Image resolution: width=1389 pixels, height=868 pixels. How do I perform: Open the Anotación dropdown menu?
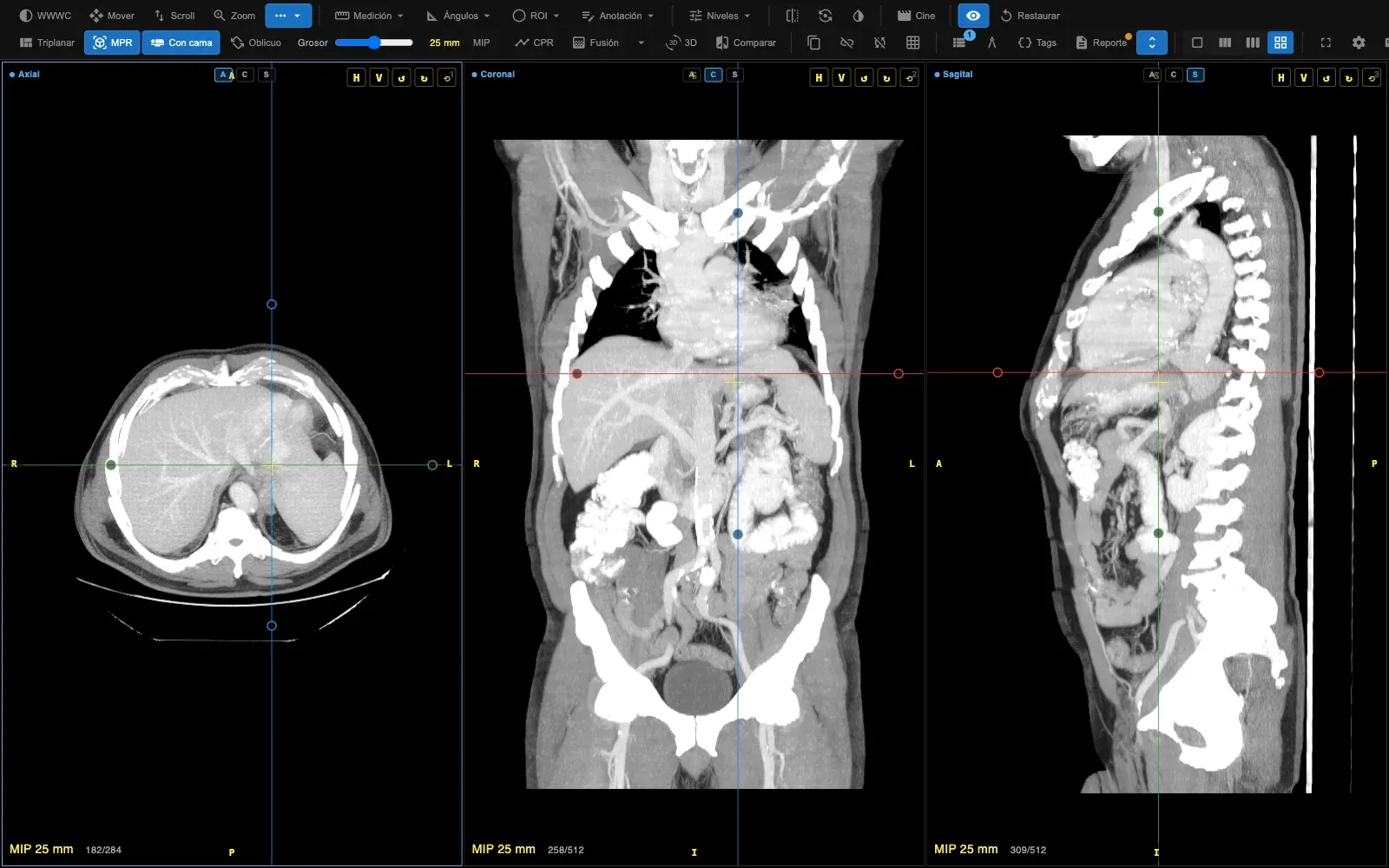(x=617, y=16)
